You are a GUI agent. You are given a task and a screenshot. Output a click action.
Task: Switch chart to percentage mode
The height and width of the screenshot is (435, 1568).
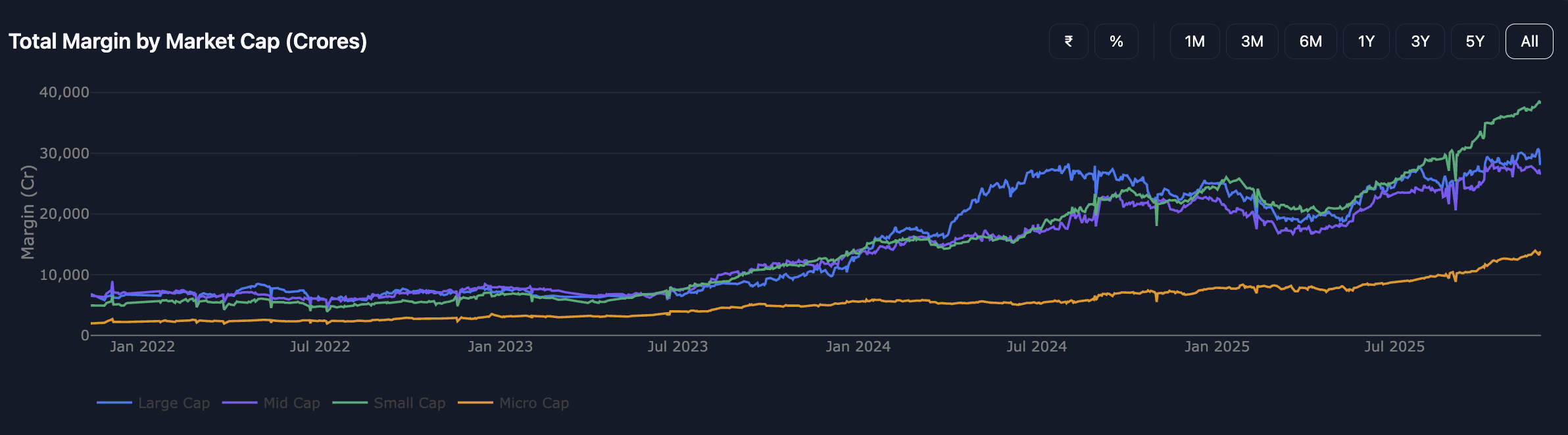click(1116, 41)
